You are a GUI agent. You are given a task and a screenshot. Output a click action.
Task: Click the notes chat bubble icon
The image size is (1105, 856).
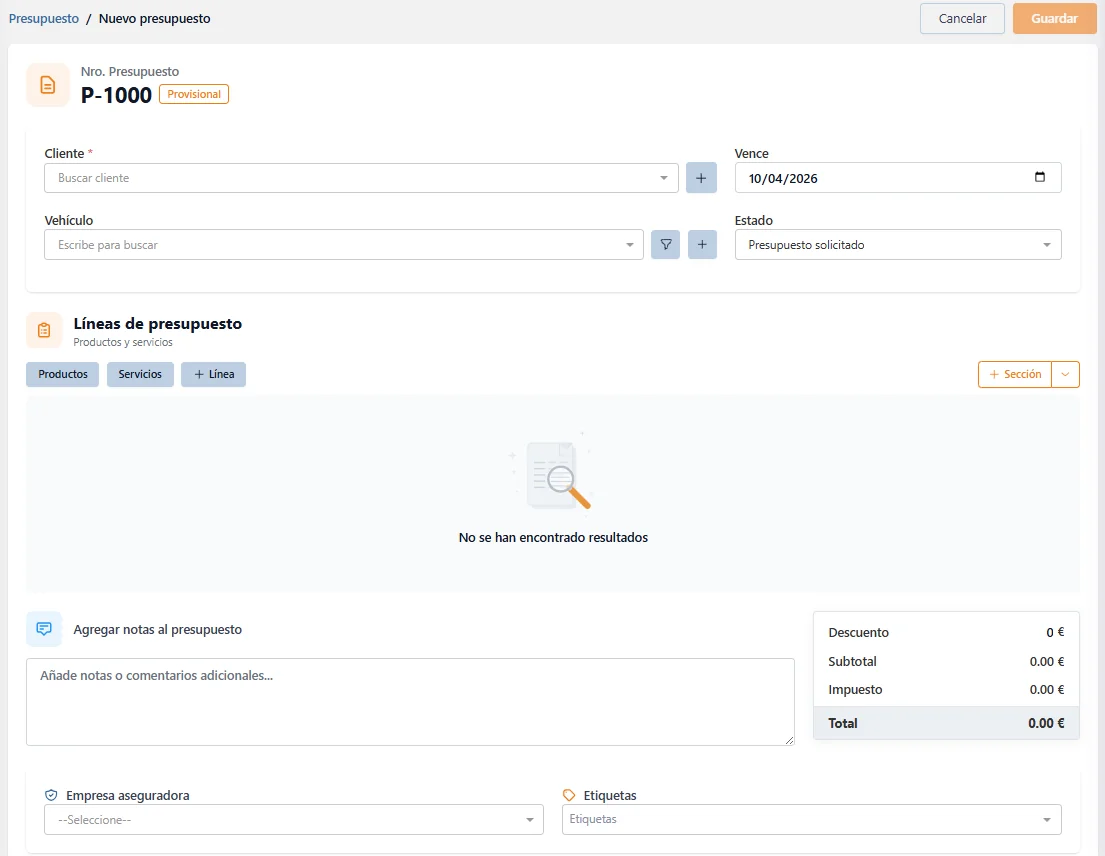44,629
